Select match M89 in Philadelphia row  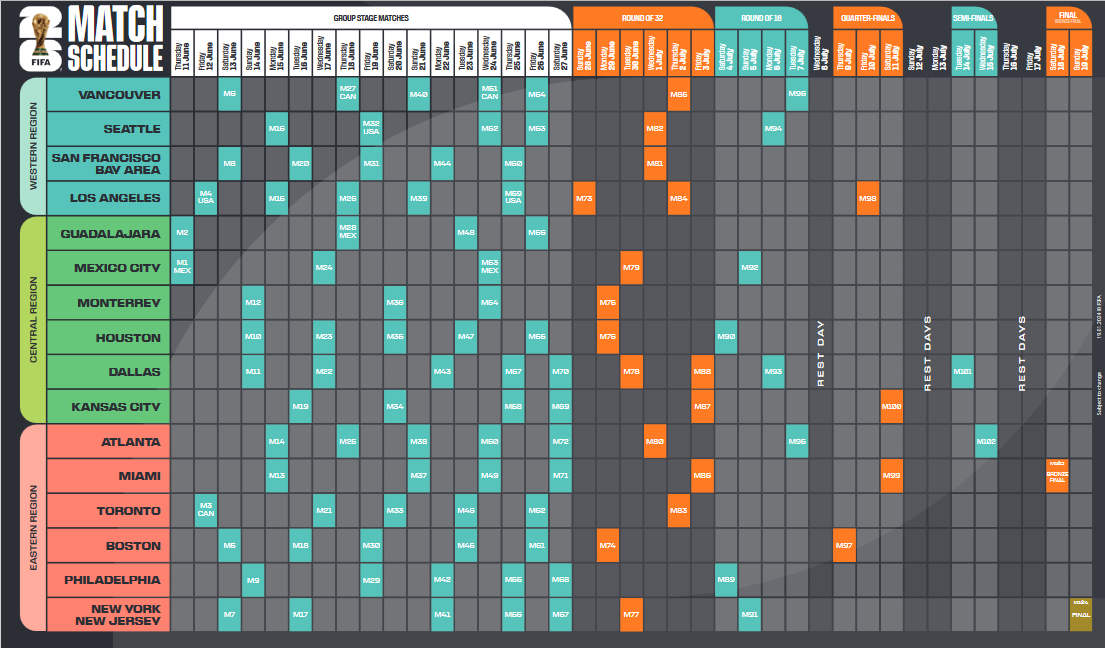(726, 580)
